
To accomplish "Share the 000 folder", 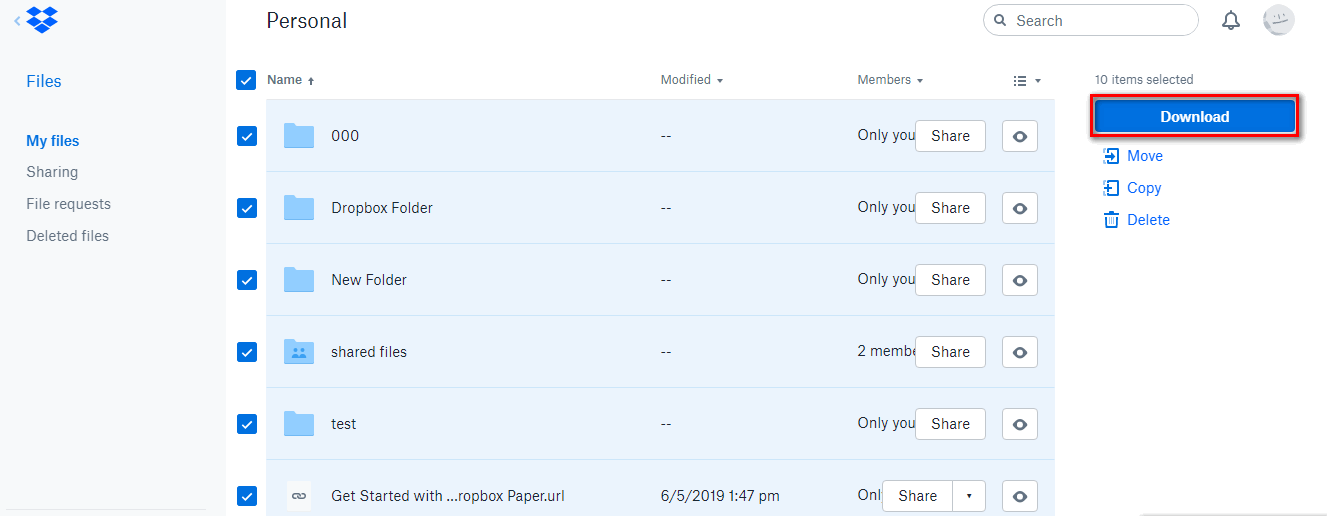I will point(950,136).
